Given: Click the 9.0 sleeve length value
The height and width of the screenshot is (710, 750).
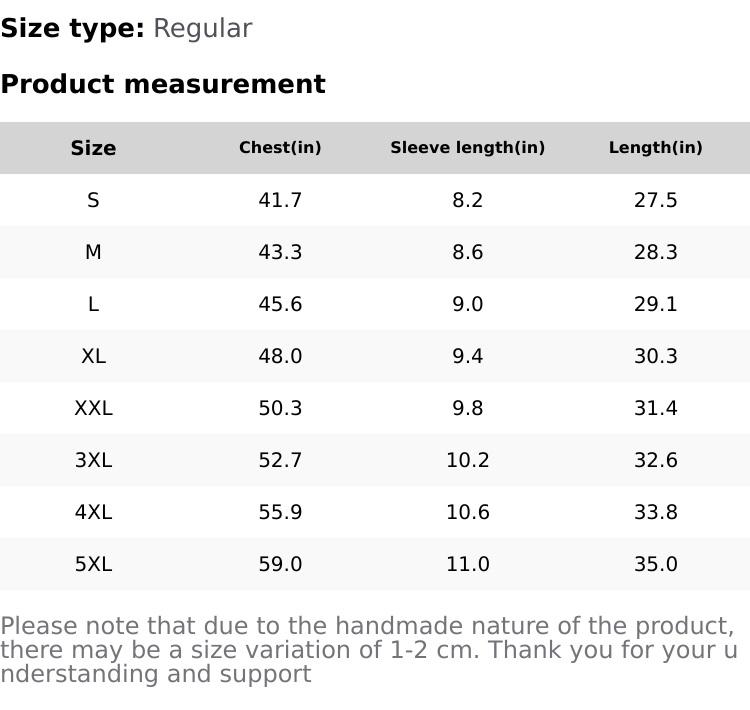Looking at the screenshot, I should point(467,304).
